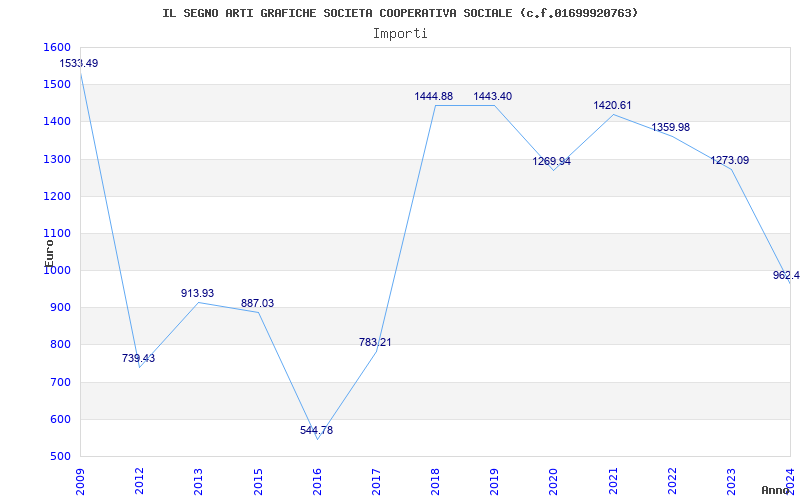Click the x-axis year 2018

coord(435,481)
